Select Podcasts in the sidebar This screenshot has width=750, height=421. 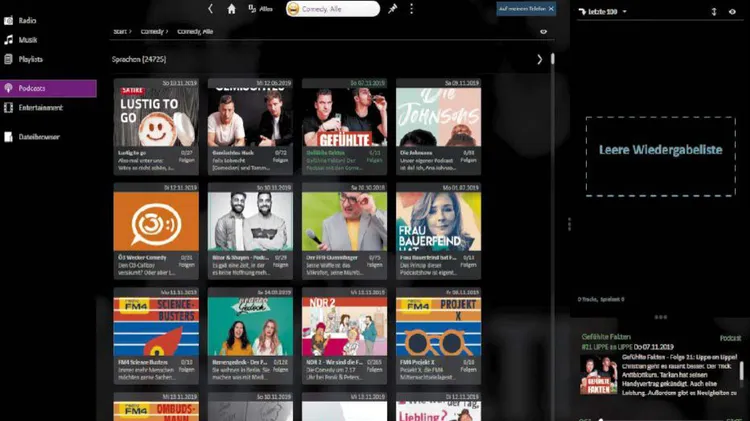coord(48,89)
